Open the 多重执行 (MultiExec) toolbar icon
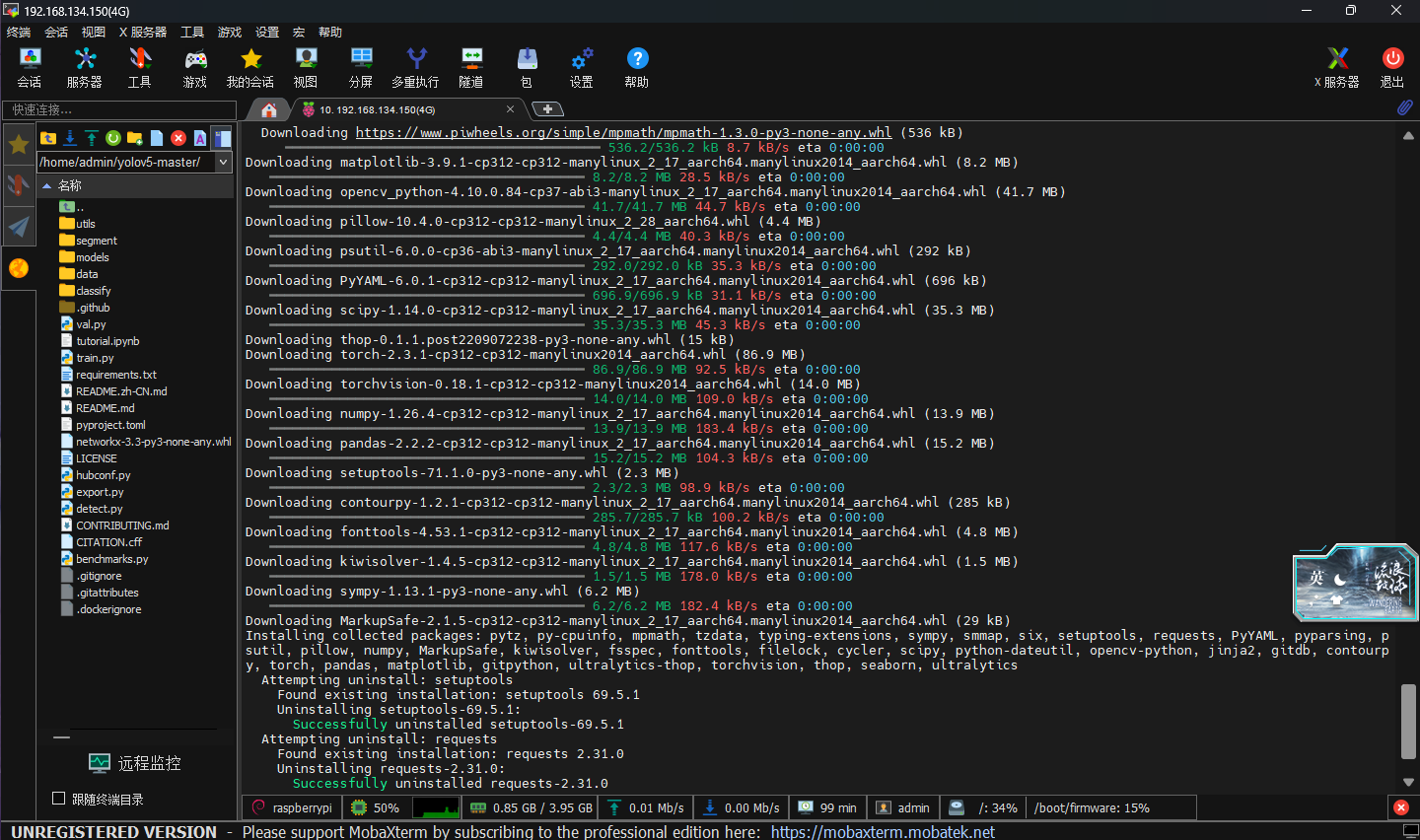This screenshot has height=840, width=1420. click(x=416, y=68)
